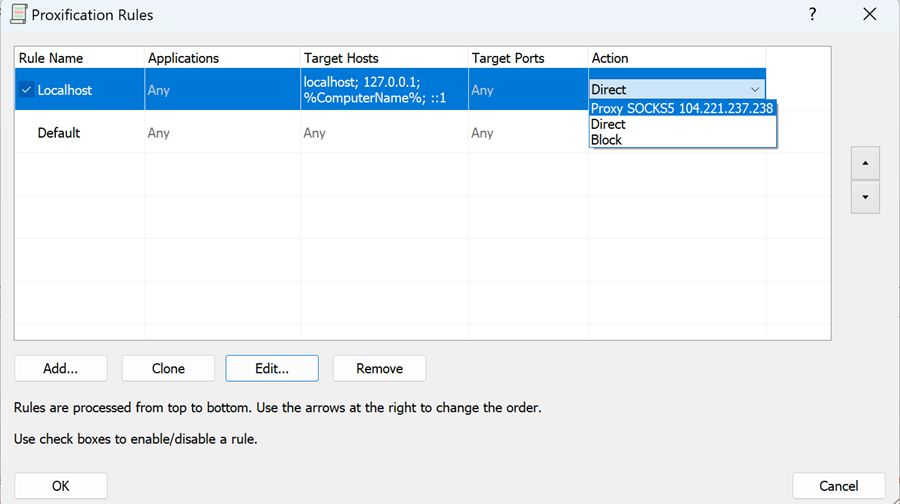Close the Proxification Rules dialog
The image size is (900, 504).
coord(870,14)
